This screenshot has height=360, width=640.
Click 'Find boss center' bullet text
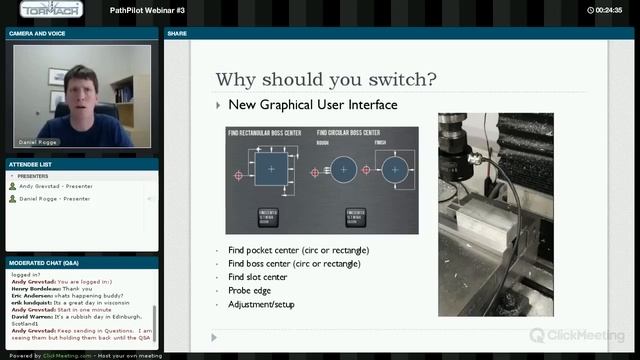294,264
